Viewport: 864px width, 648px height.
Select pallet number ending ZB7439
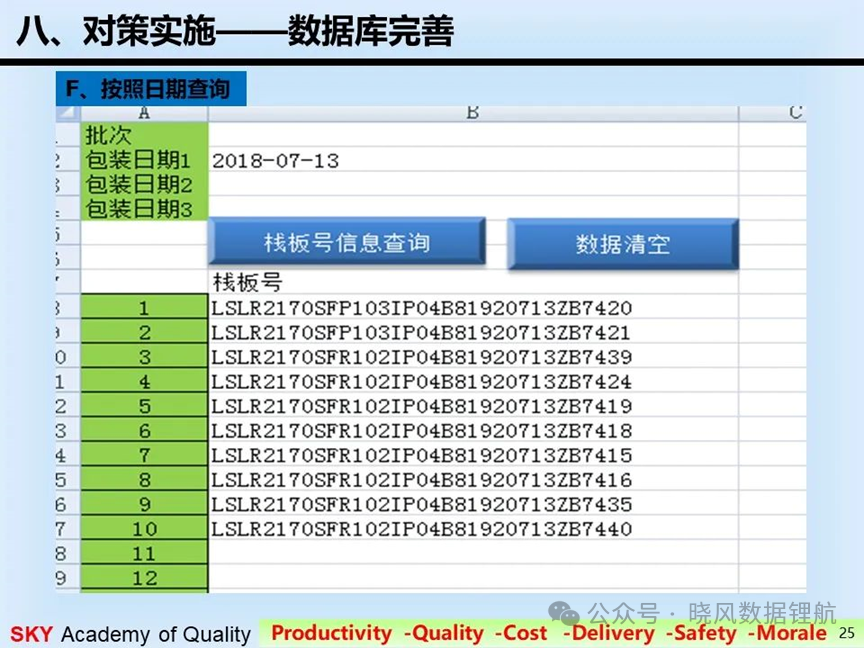click(473, 357)
